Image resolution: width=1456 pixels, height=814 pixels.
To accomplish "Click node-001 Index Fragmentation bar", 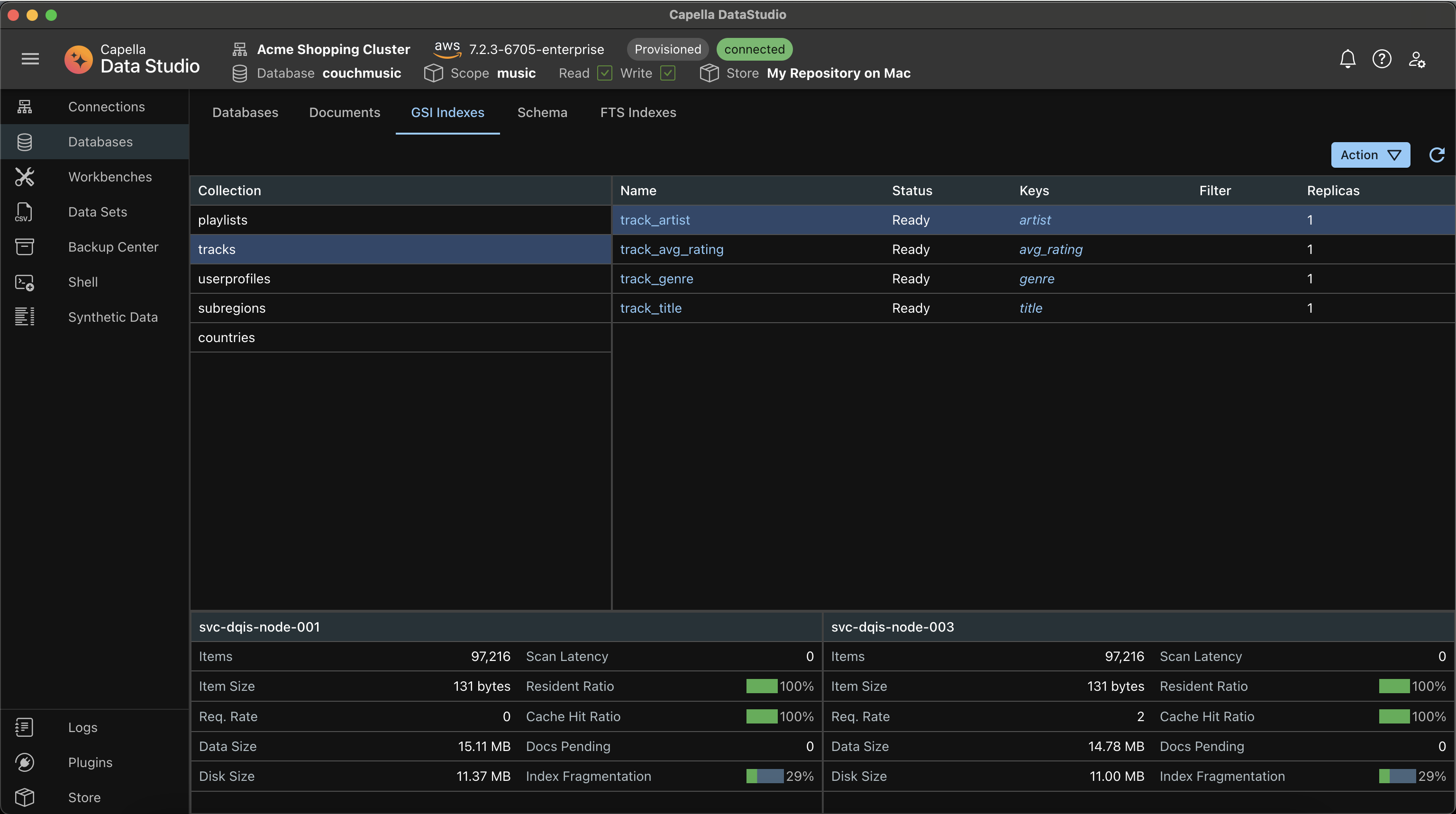I will pos(764,776).
